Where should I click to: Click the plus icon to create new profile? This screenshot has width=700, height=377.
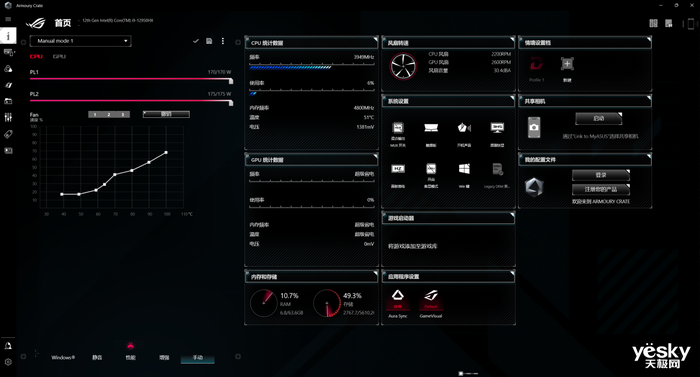click(567, 64)
